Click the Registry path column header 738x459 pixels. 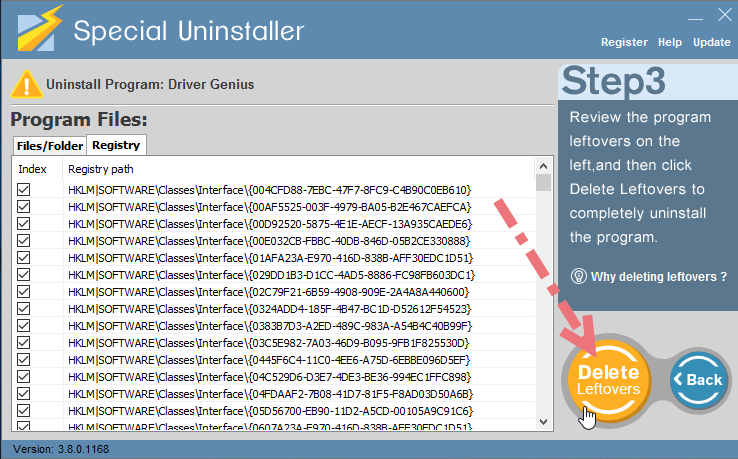101,169
